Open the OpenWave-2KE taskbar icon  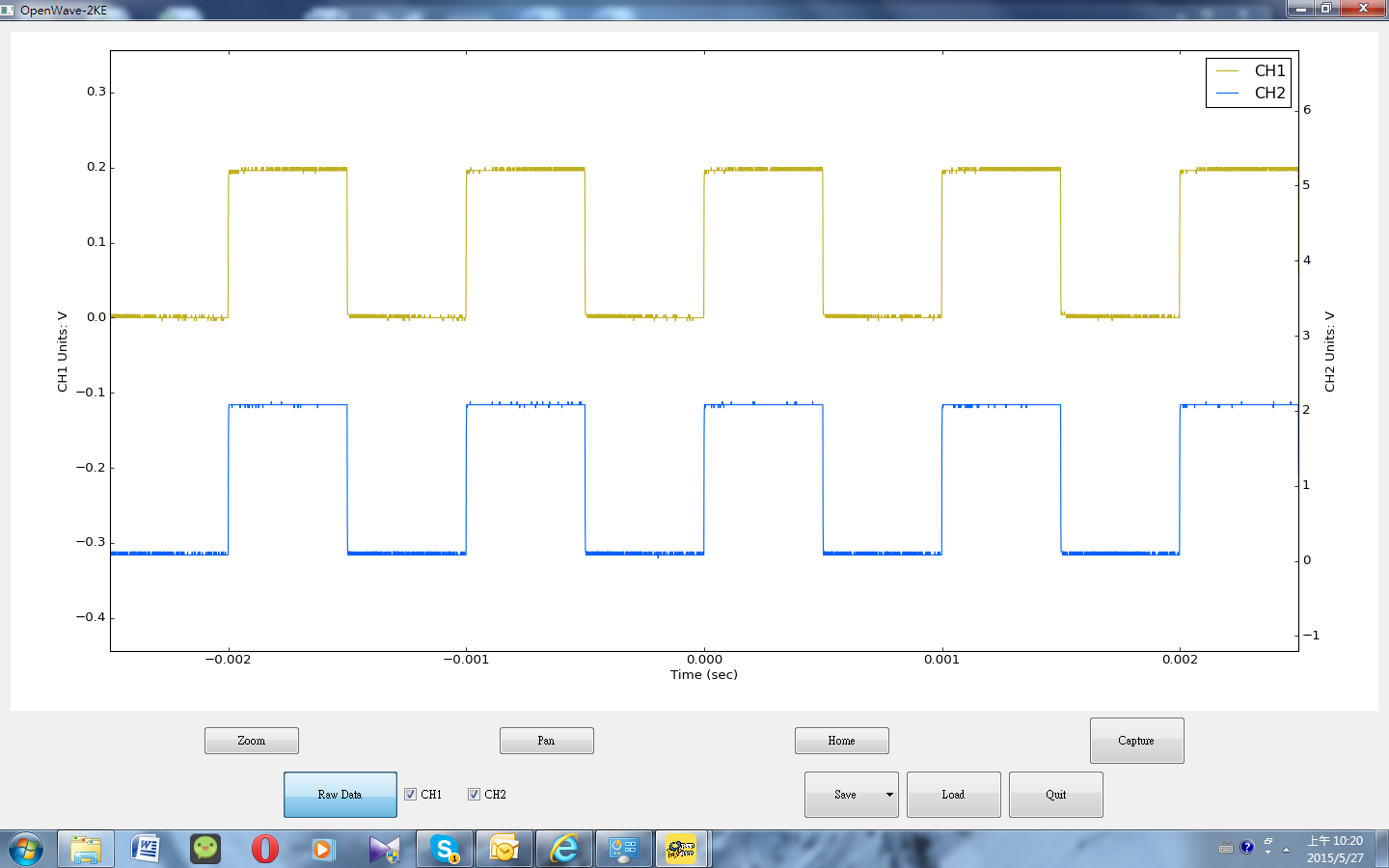(681, 849)
